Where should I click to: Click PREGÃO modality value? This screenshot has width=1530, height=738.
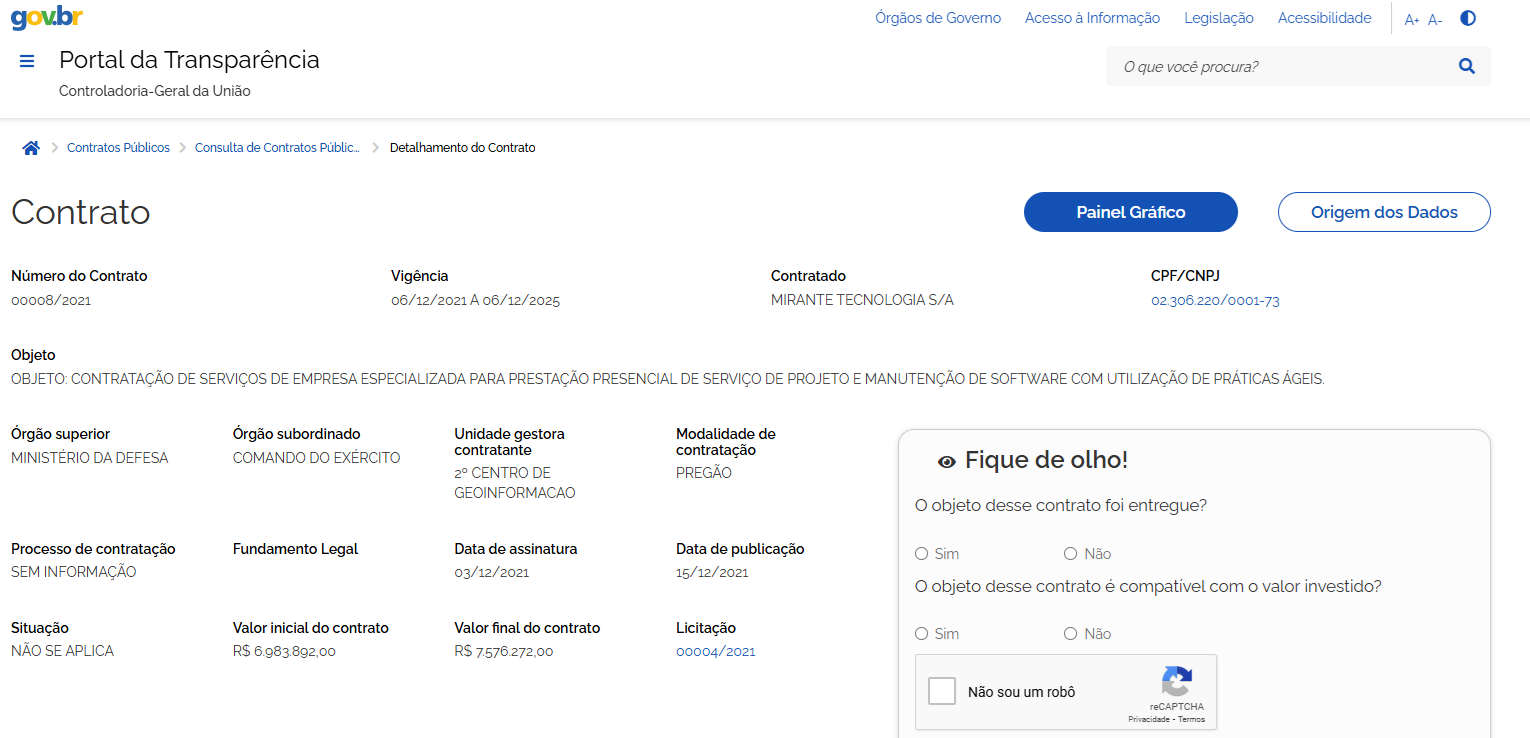704,473
